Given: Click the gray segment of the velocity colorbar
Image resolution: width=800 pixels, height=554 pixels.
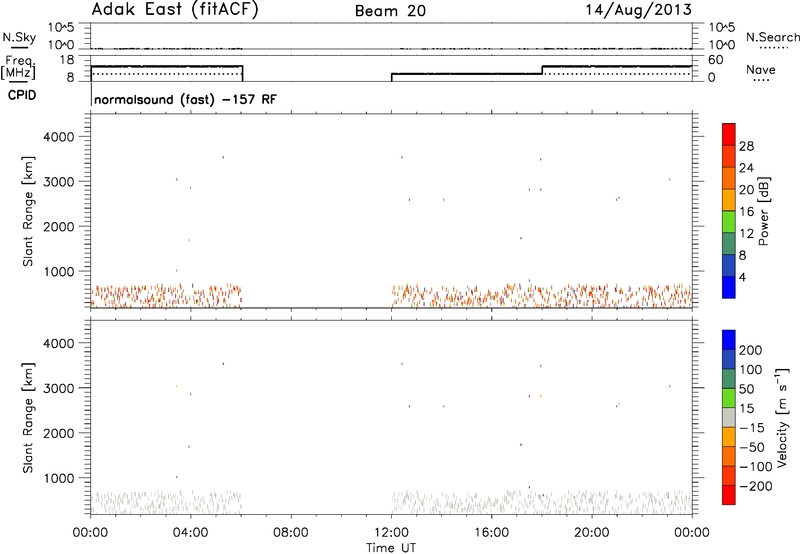Looking at the screenshot, I should 729,417.
